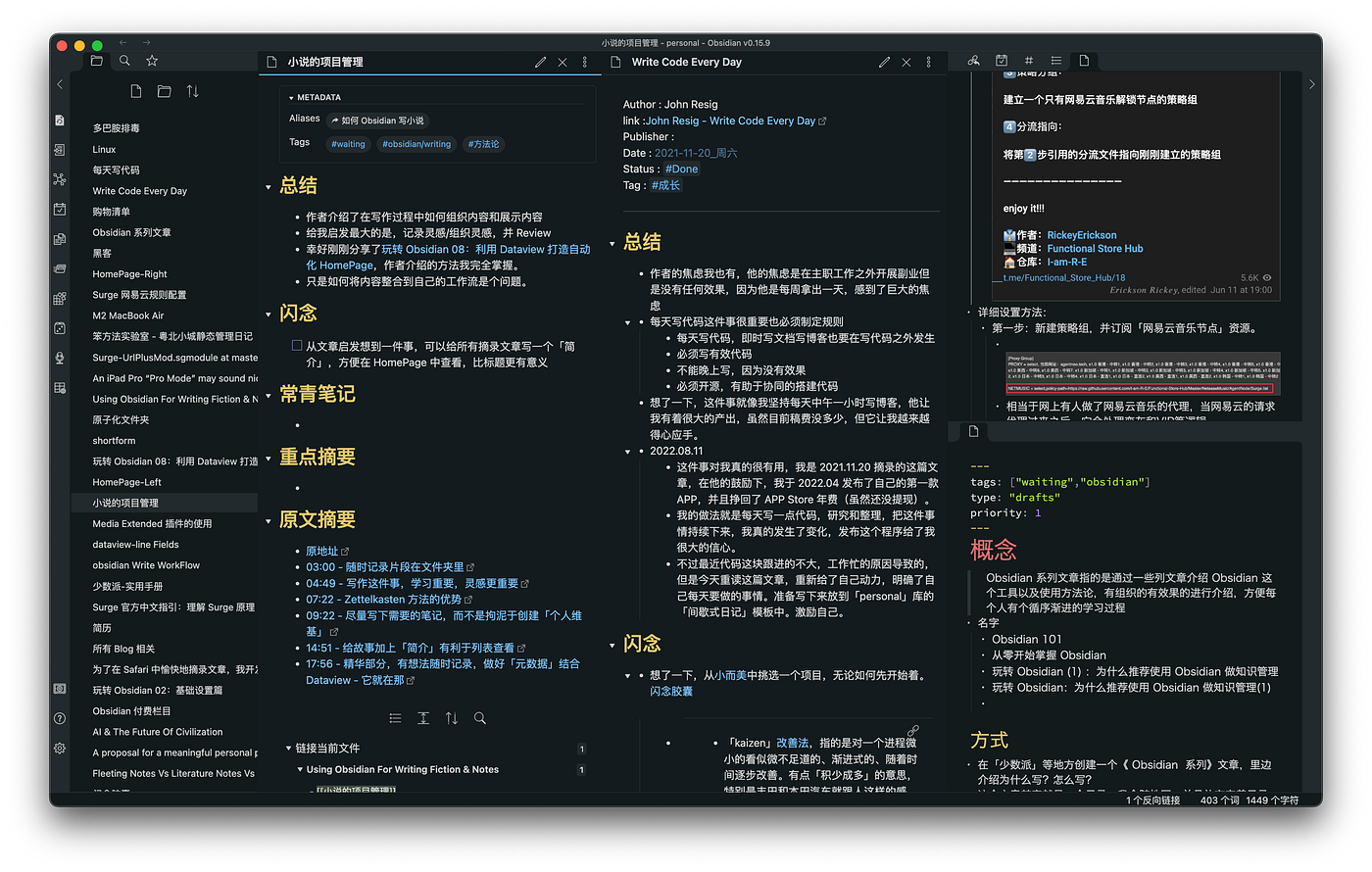Open the 闪念胶囊 link
Image resolution: width=1372 pixels, height=872 pixels.
tap(671, 692)
